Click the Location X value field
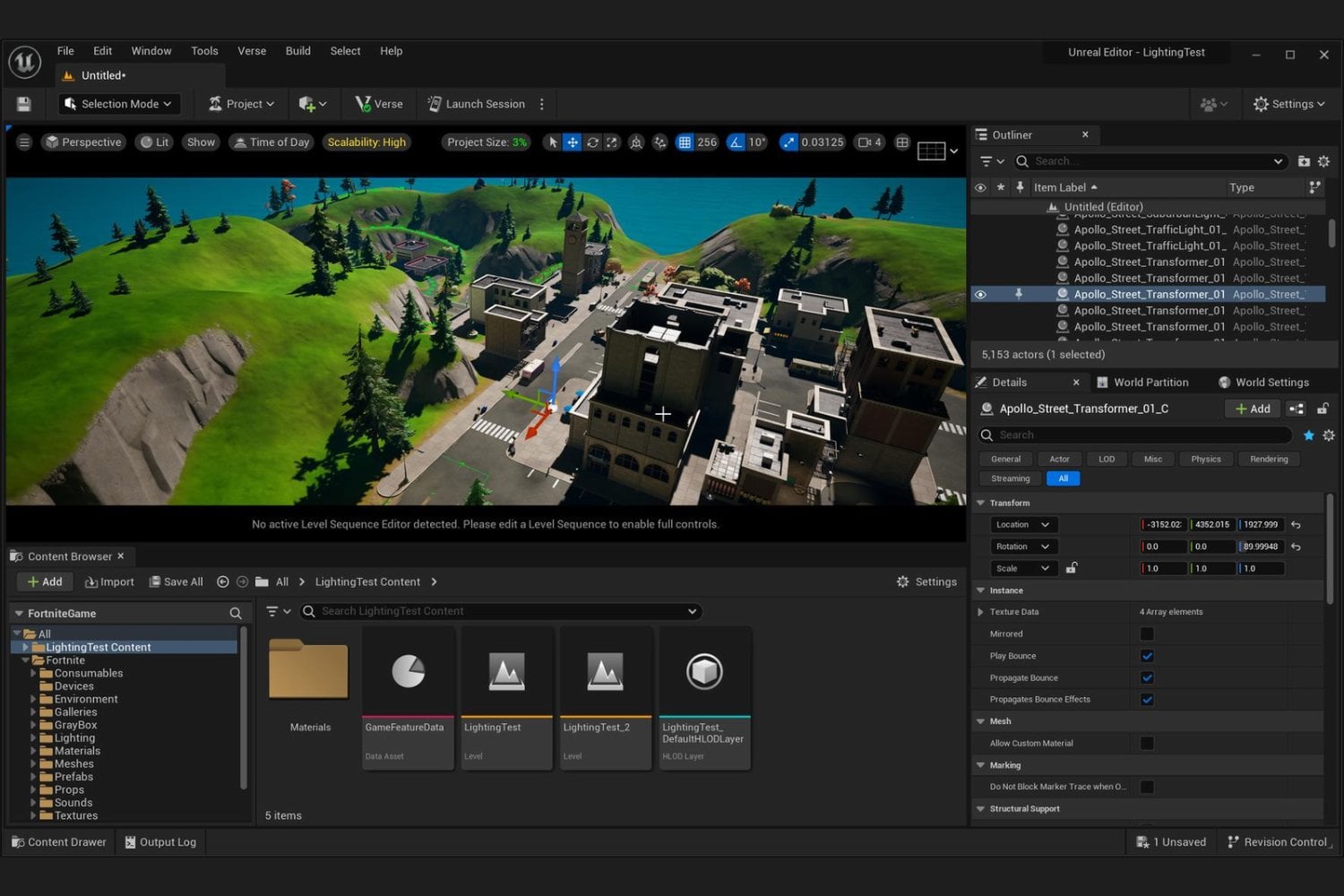Viewport: 1344px width, 896px height. 1163,525
